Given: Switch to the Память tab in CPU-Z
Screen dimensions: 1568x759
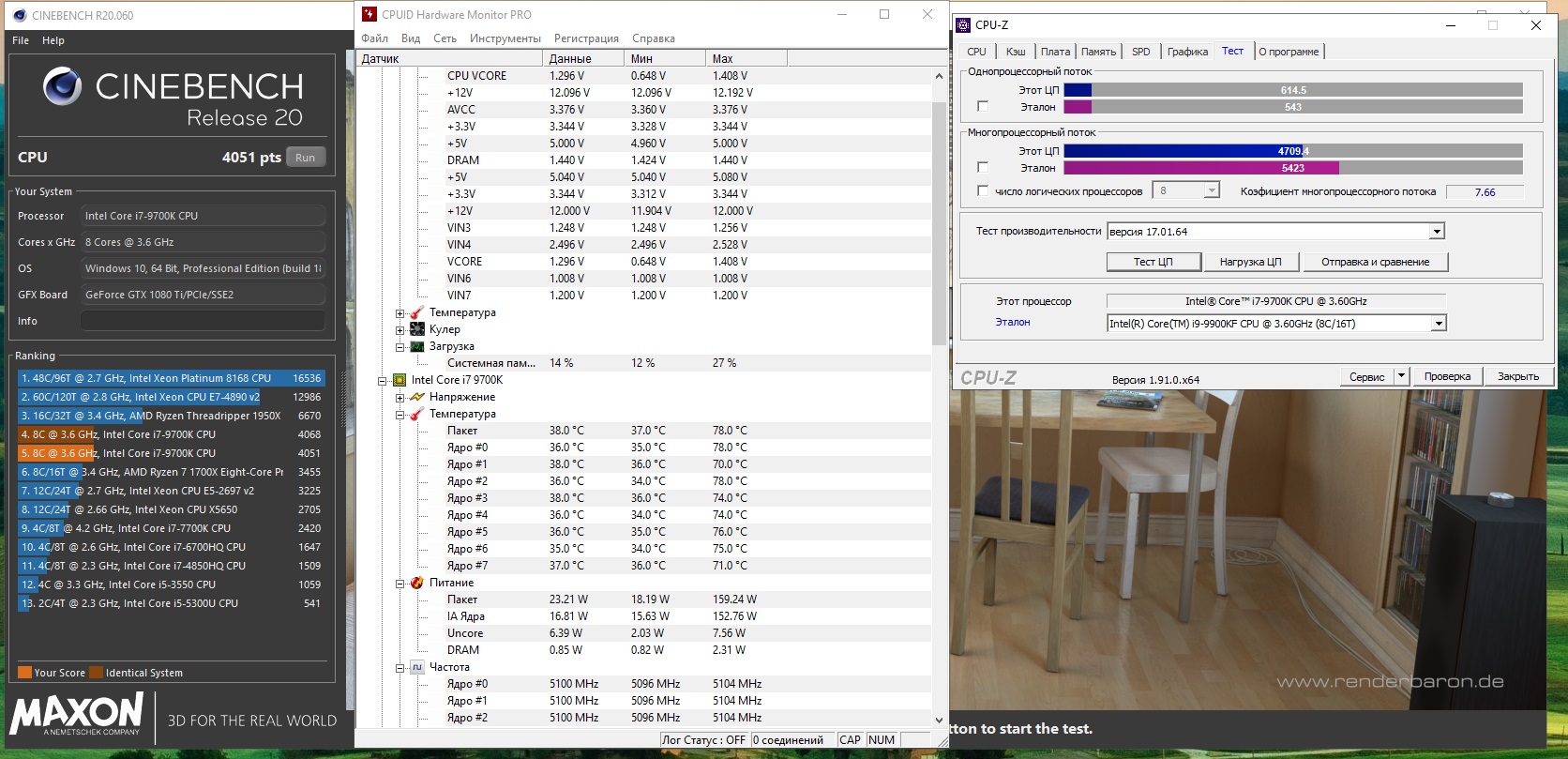Looking at the screenshot, I should [1098, 52].
